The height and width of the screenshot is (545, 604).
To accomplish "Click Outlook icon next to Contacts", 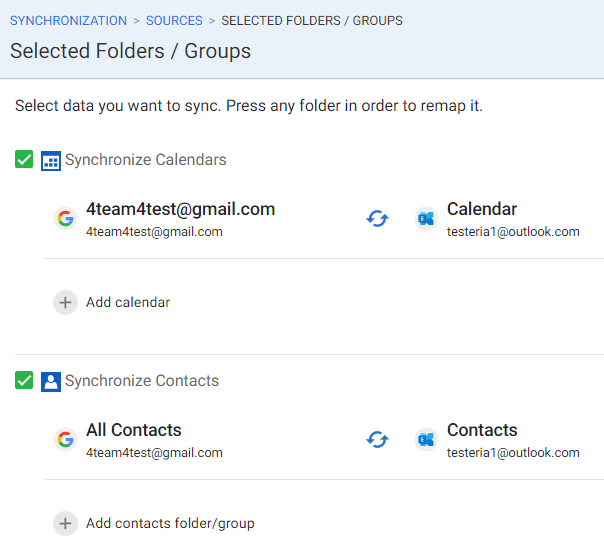I will click(427, 440).
